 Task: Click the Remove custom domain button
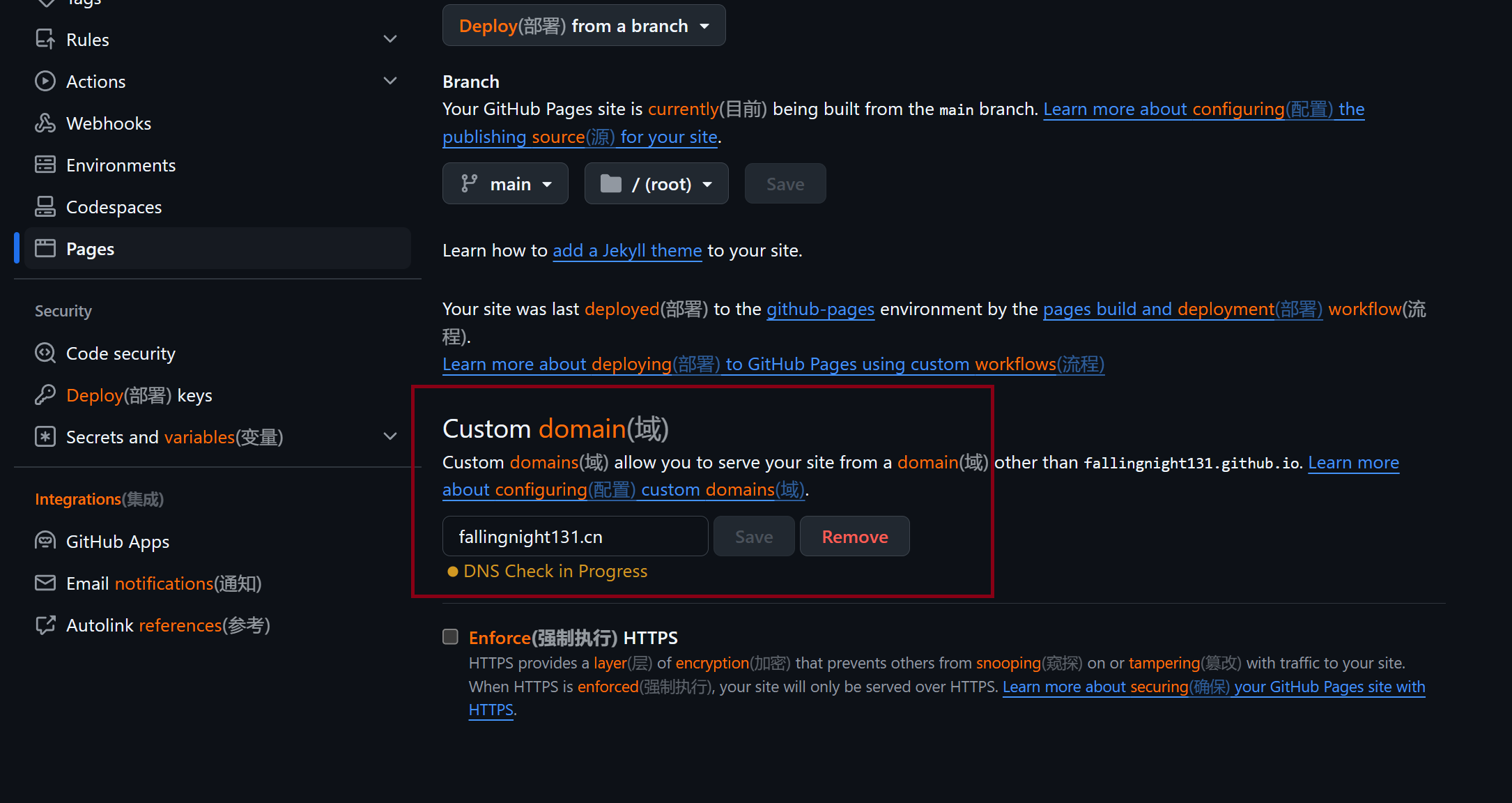coord(854,537)
